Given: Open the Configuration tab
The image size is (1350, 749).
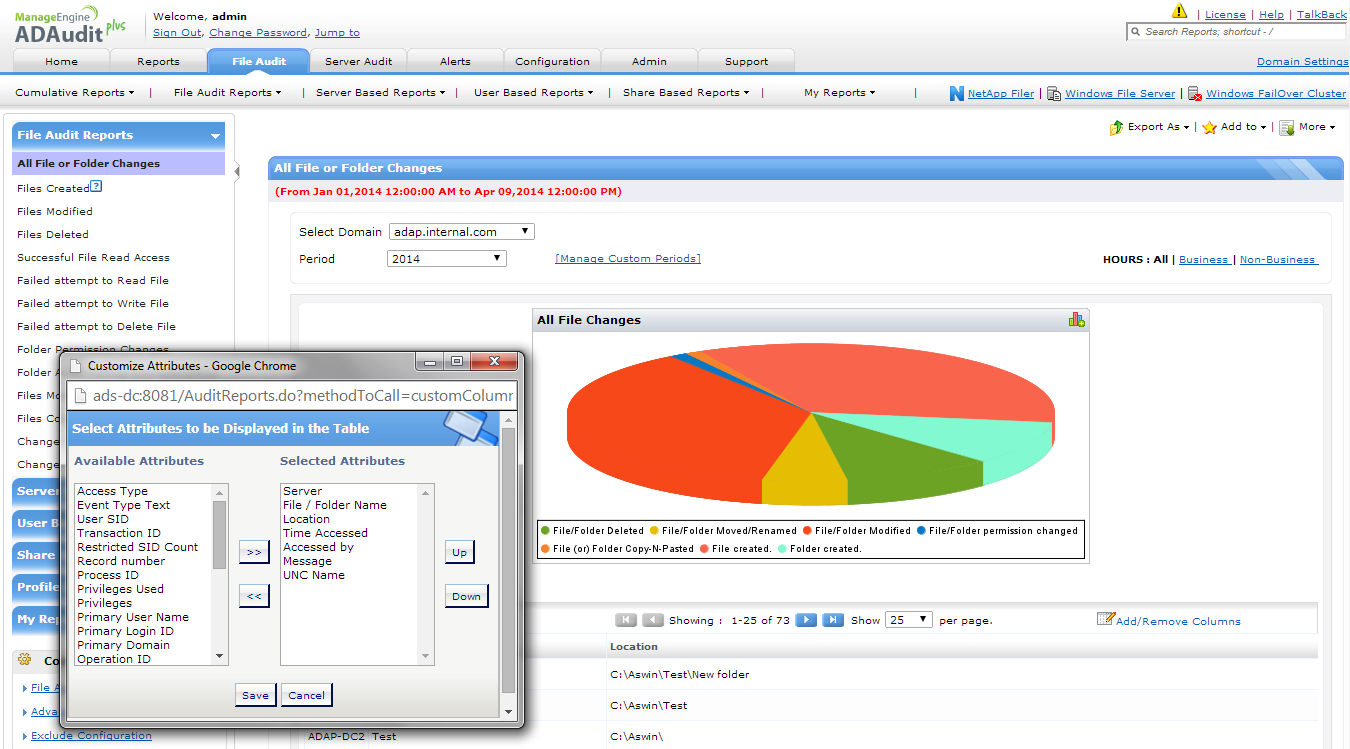Looking at the screenshot, I should coord(552,61).
